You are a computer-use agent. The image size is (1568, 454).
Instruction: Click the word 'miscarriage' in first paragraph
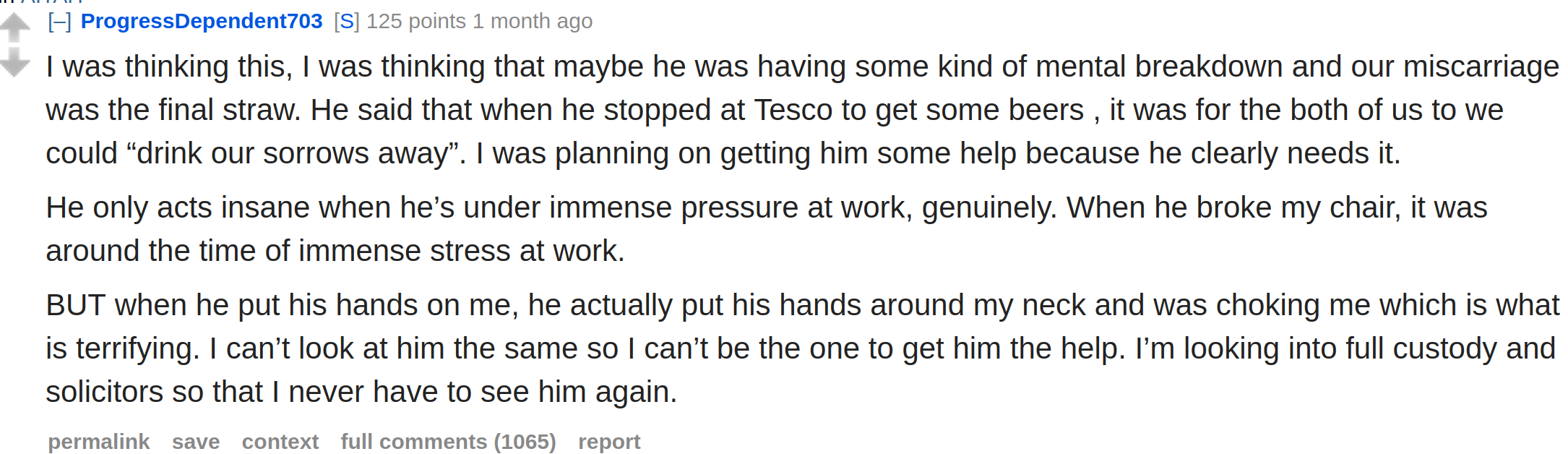click(x=1481, y=67)
